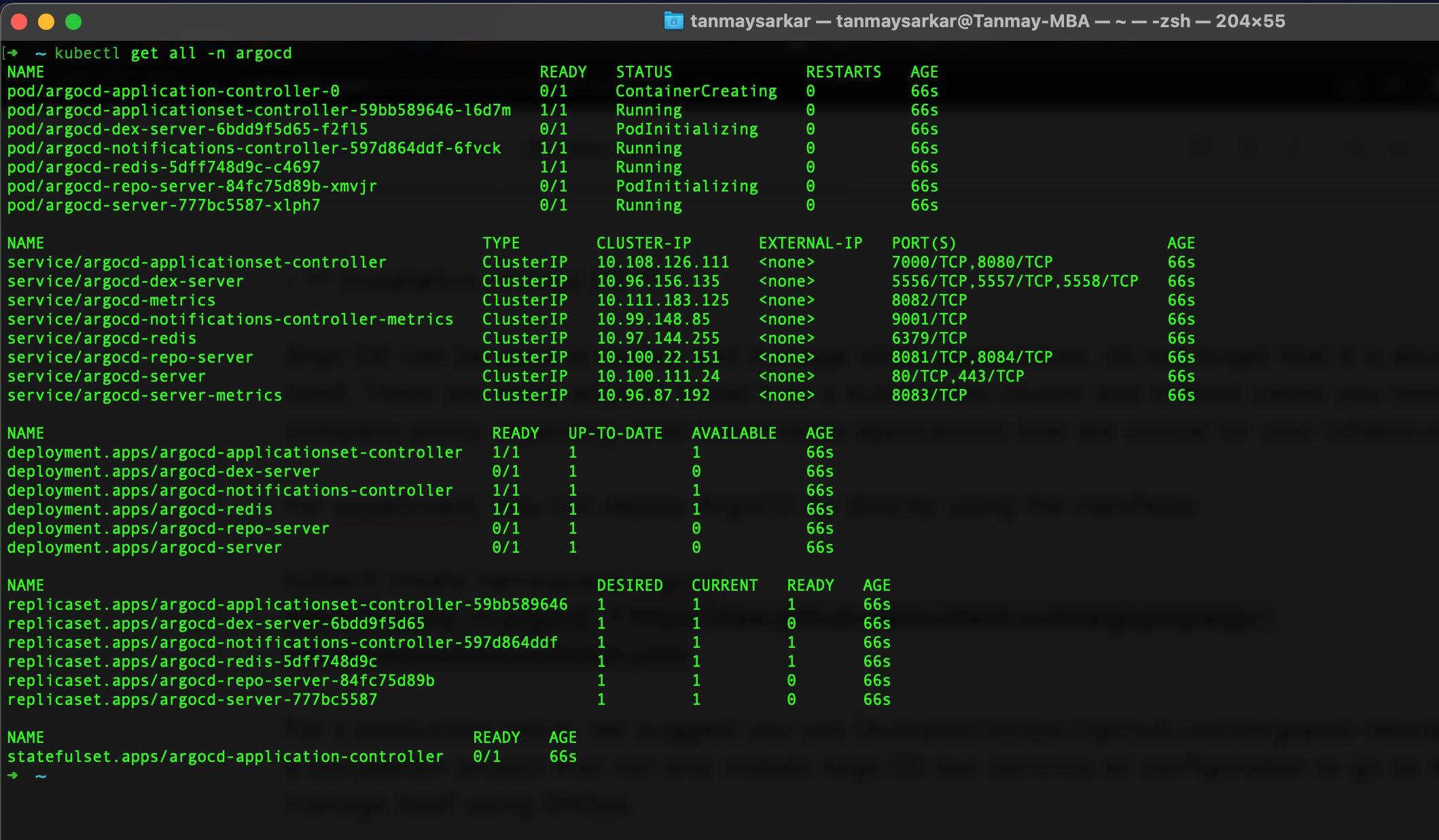Image resolution: width=1439 pixels, height=840 pixels.
Task: Click statefulset.apps/argocd-application-controller line
Action: click(225, 756)
